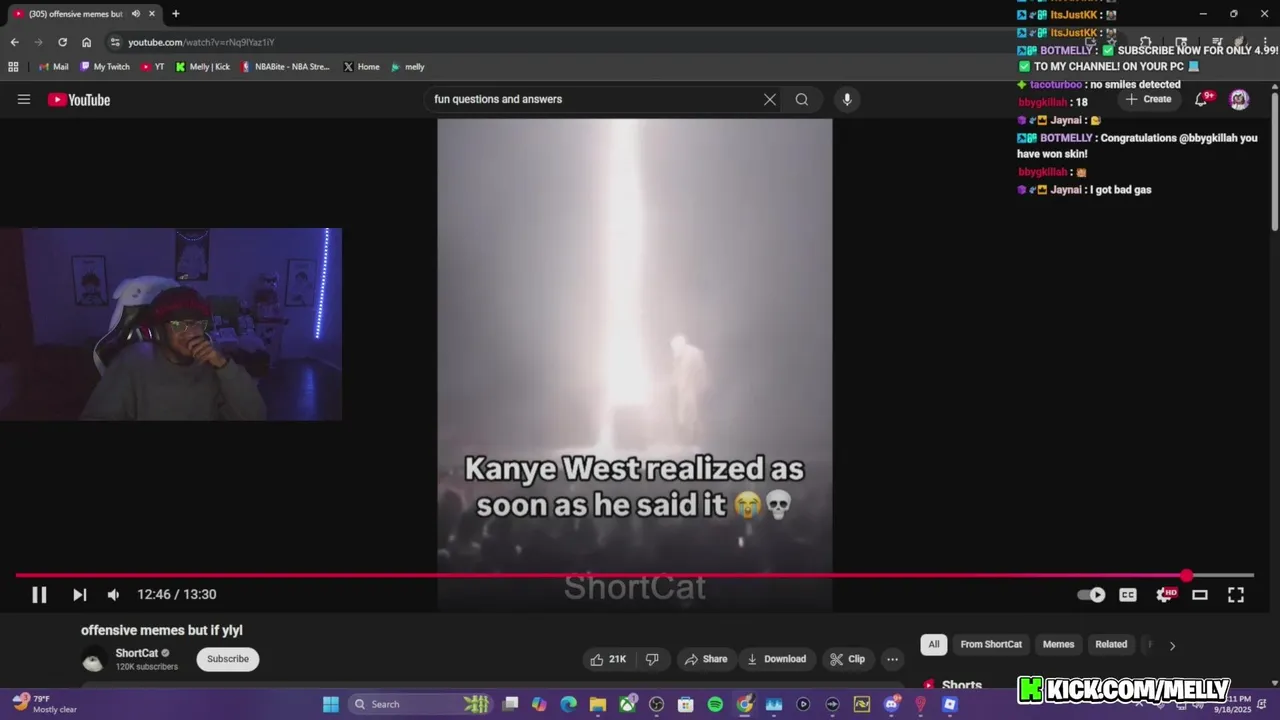Mute the video player volume
This screenshot has height=720, width=1280.
tap(113, 595)
